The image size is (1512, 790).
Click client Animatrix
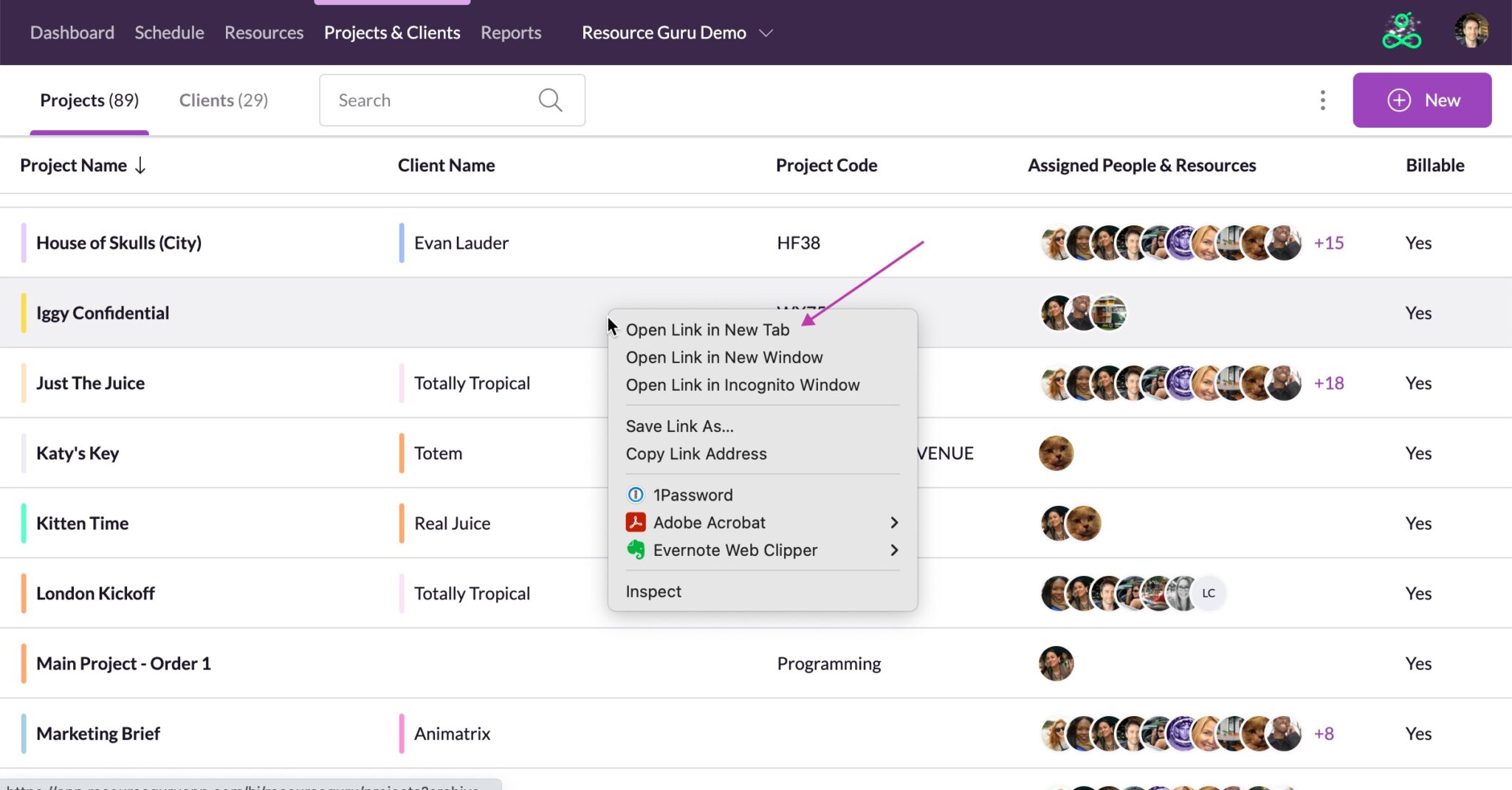point(452,734)
